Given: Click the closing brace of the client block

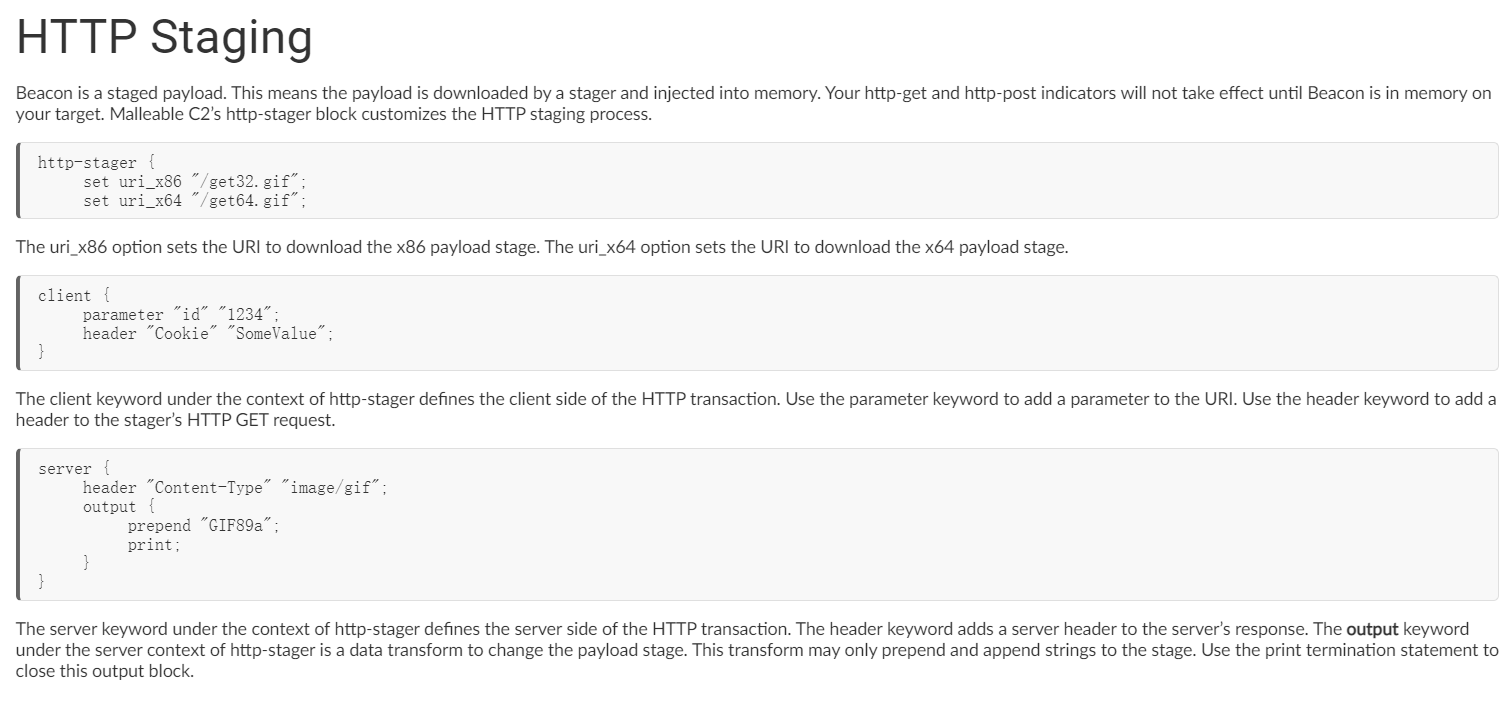Looking at the screenshot, I should 41,353.
